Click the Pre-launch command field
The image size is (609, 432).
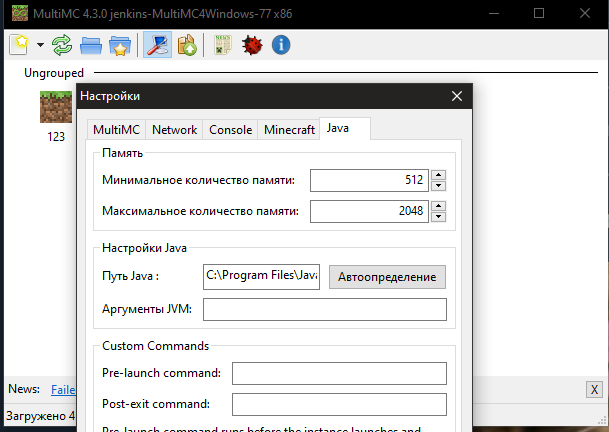click(339, 373)
